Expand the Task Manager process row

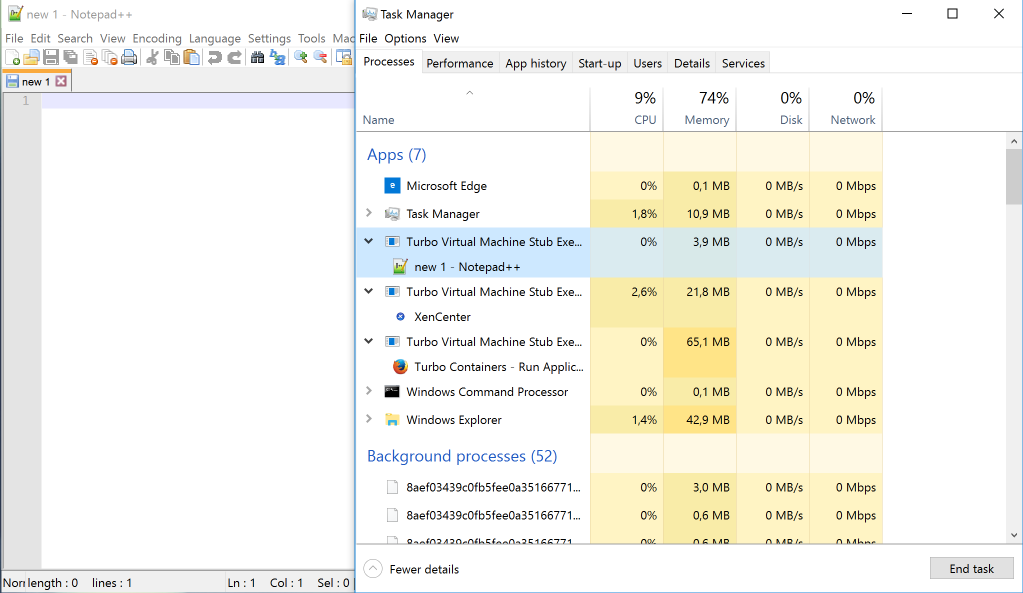point(369,213)
